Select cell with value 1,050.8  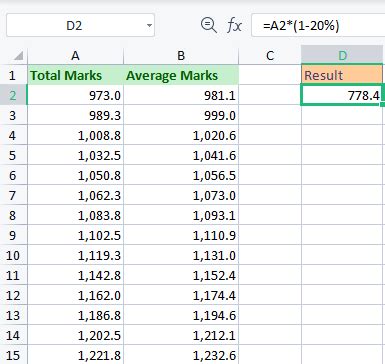75,175
